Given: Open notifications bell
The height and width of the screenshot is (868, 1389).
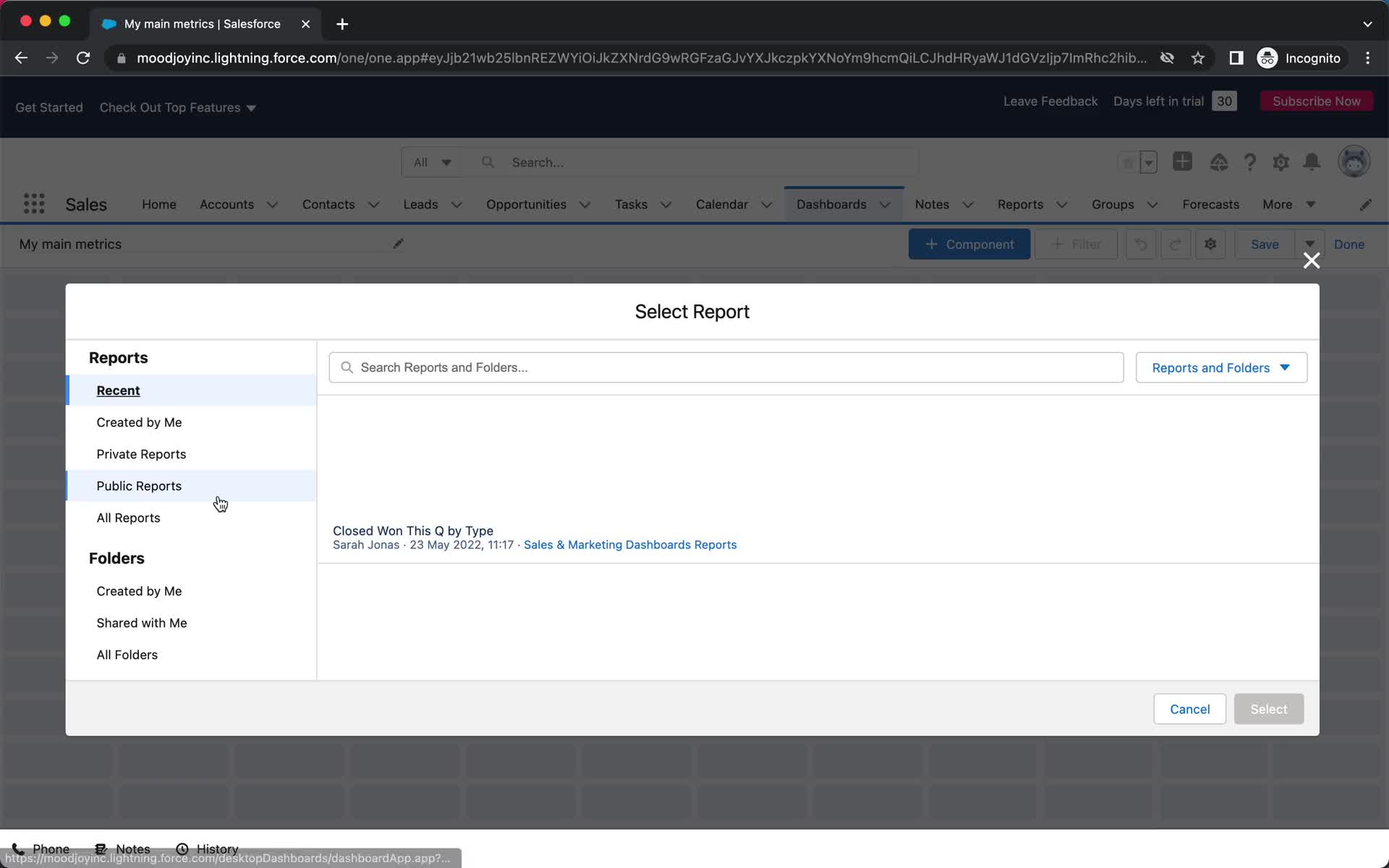Looking at the screenshot, I should (1312, 162).
